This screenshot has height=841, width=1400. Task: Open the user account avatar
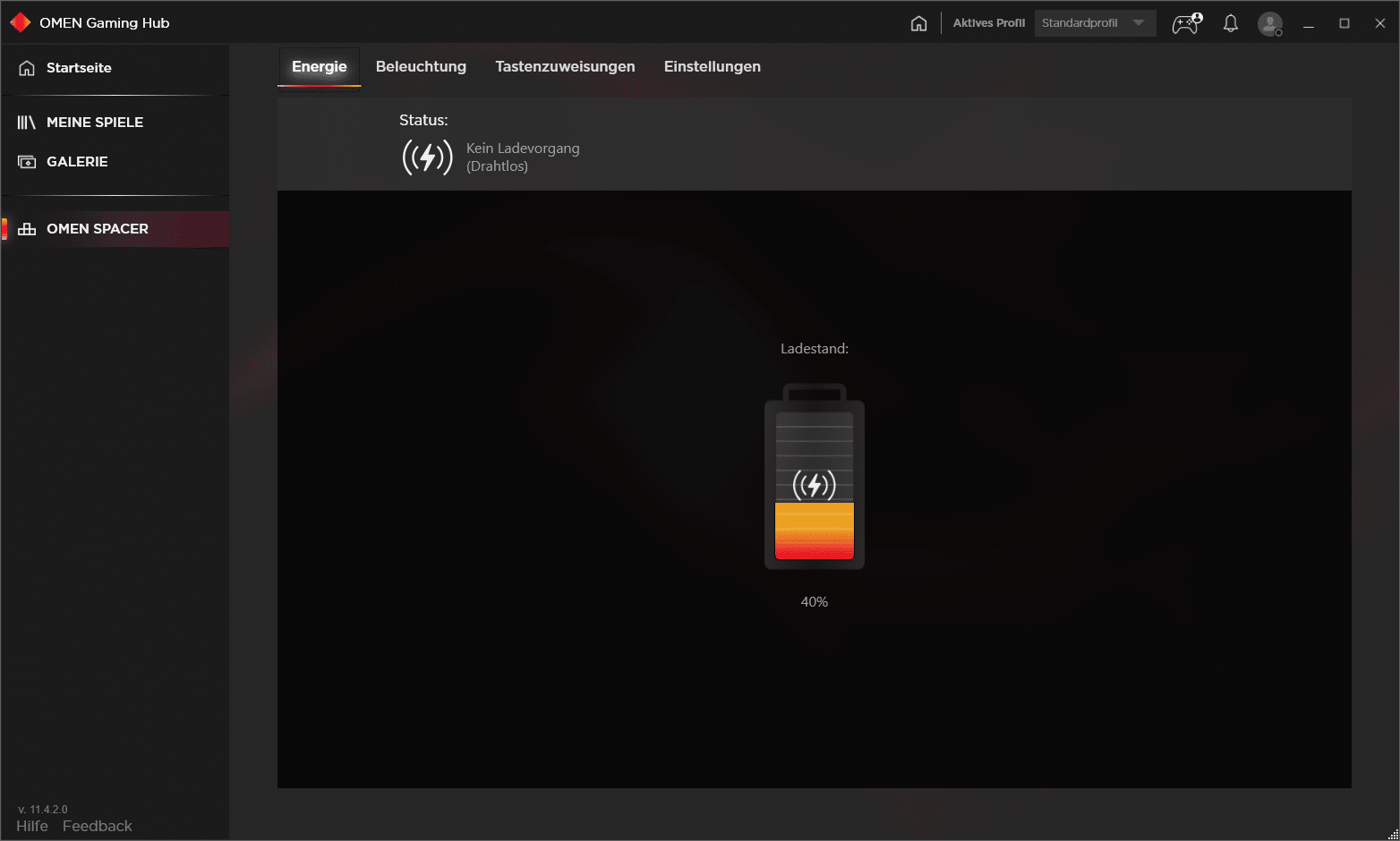[1269, 23]
